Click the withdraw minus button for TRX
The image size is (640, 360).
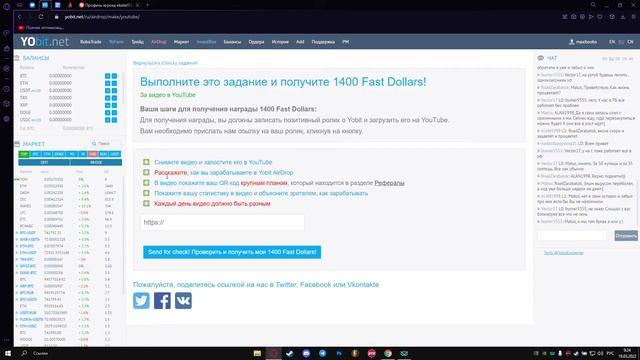click(x=115, y=98)
